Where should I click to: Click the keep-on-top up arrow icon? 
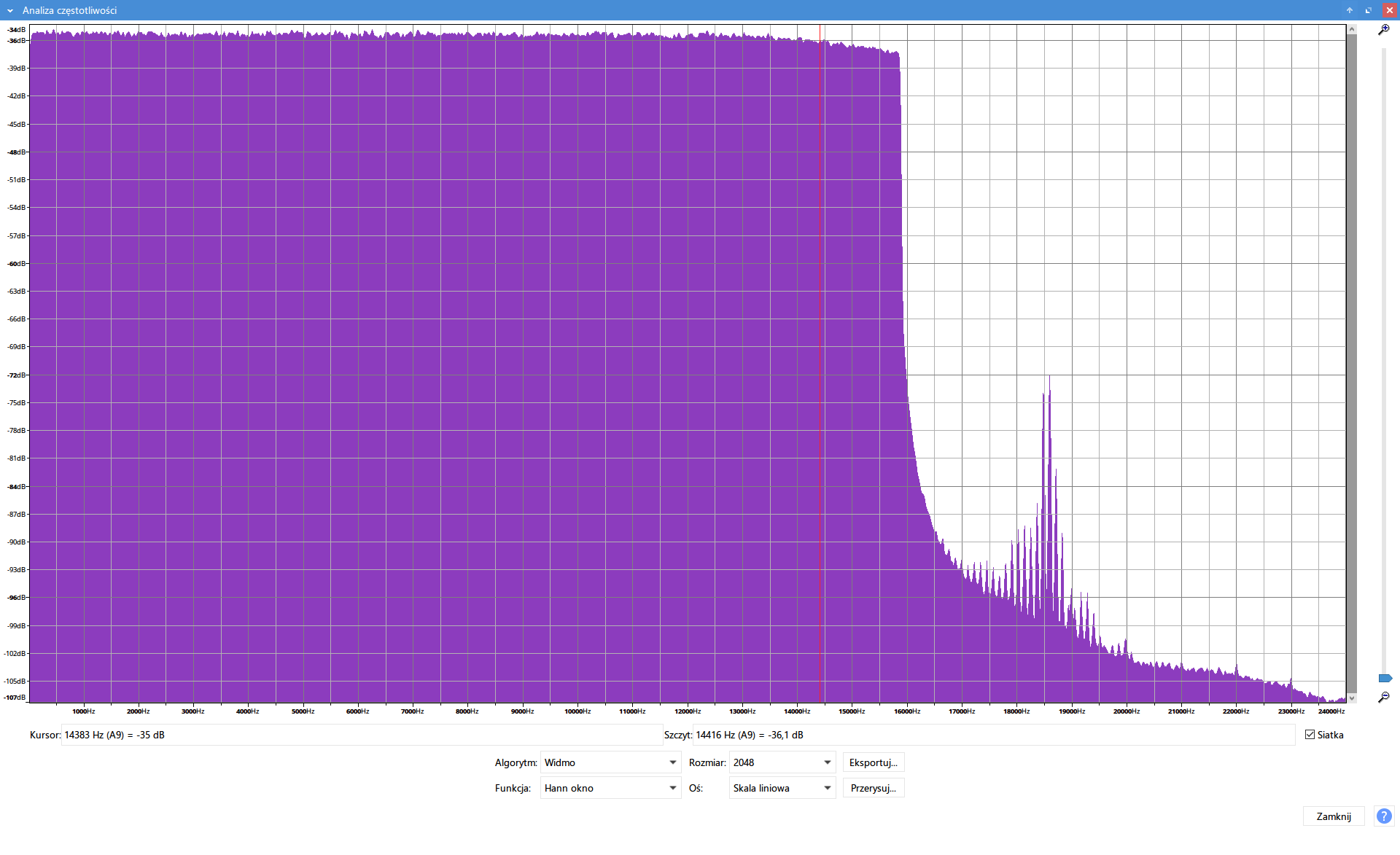1350,10
